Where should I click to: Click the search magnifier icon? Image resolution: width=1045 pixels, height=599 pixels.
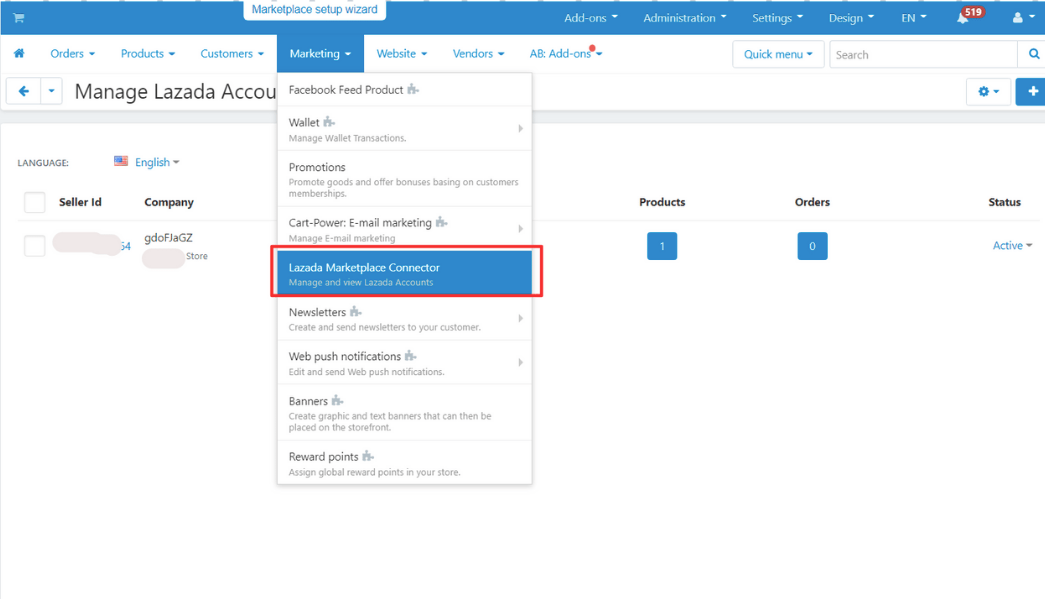[1033, 54]
